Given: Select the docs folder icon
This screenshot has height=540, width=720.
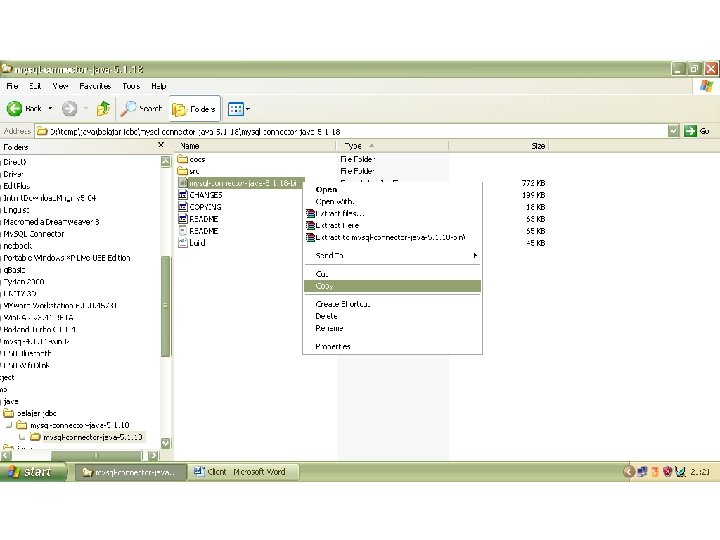Looking at the screenshot, I should pyautogui.click(x=183, y=159).
